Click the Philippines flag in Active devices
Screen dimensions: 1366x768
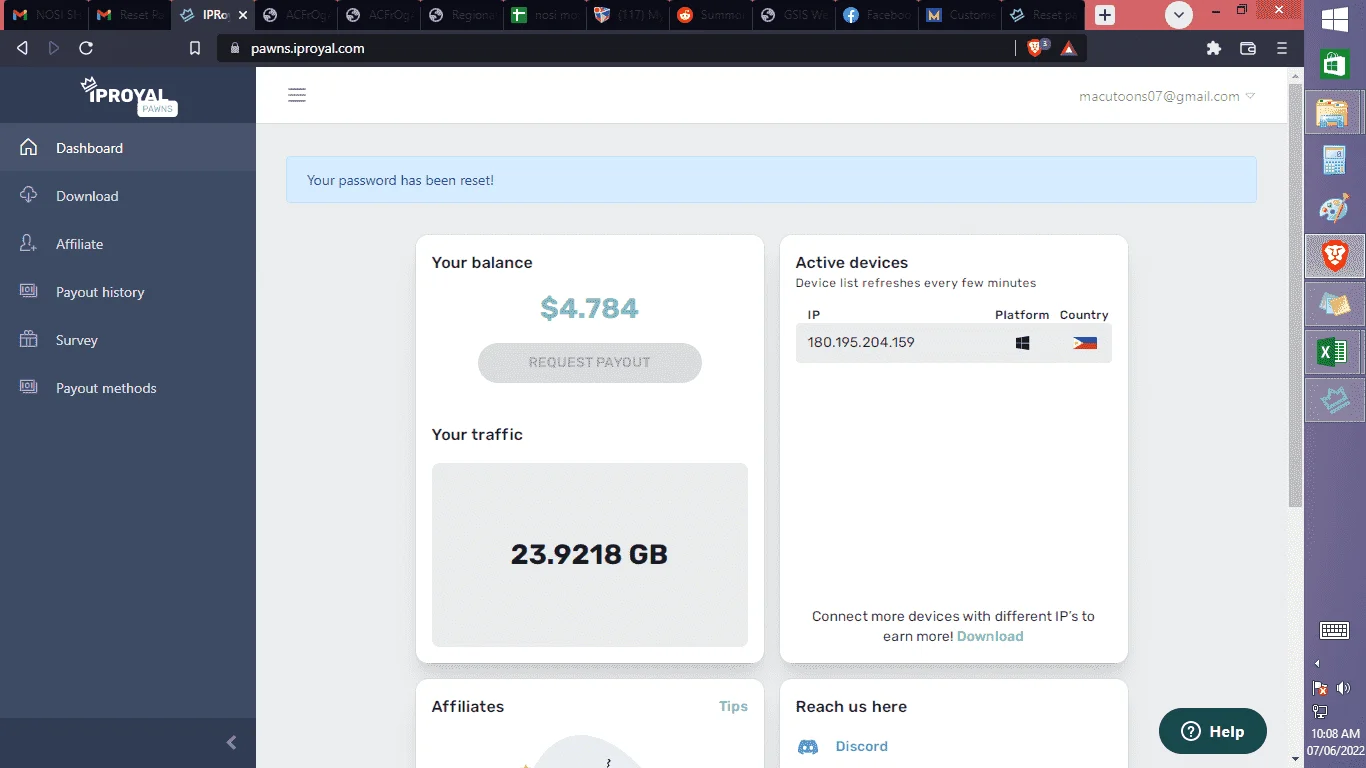[x=1084, y=343]
